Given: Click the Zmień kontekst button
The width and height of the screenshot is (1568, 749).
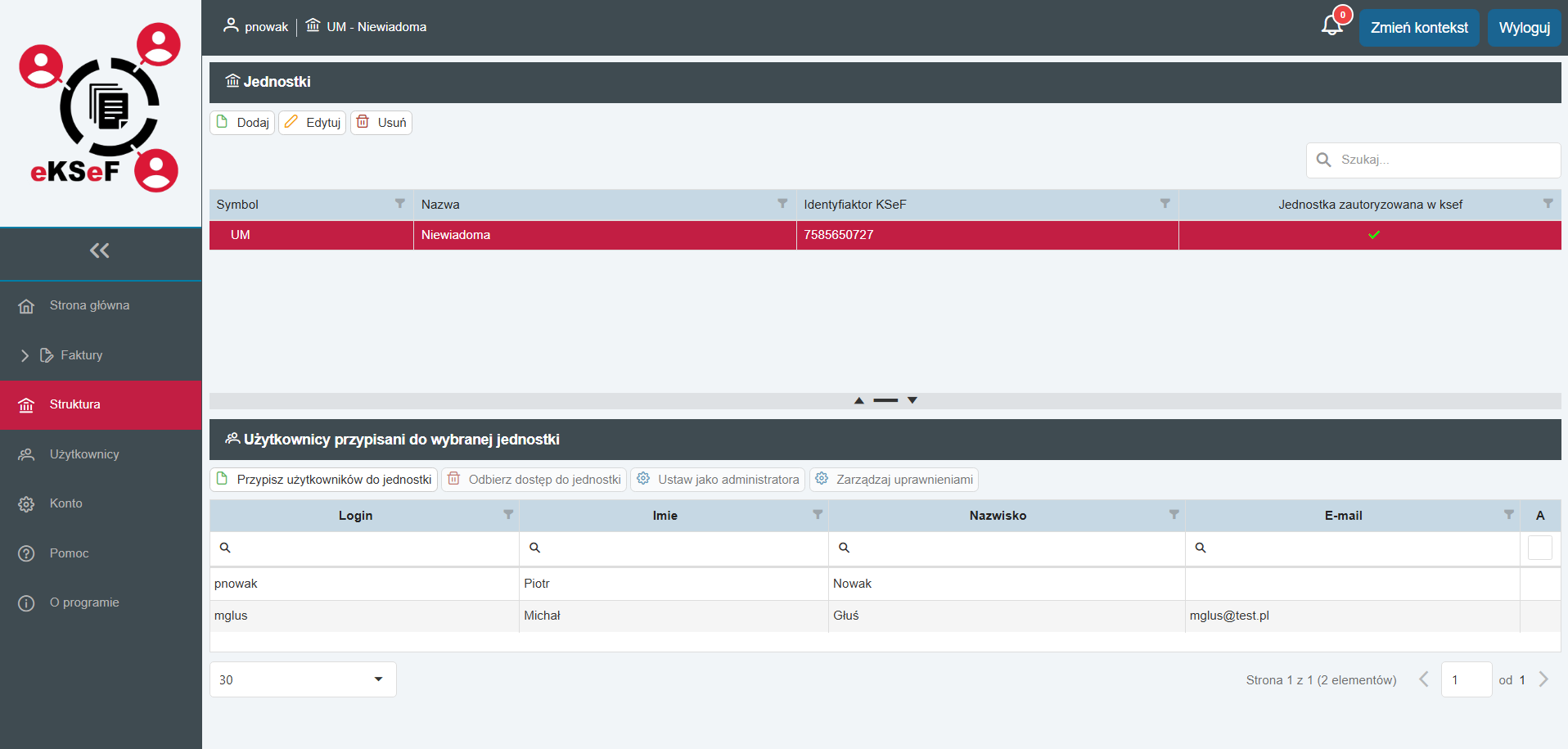Looking at the screenshot, I should pyautogui.click(x=1418, y=28).
